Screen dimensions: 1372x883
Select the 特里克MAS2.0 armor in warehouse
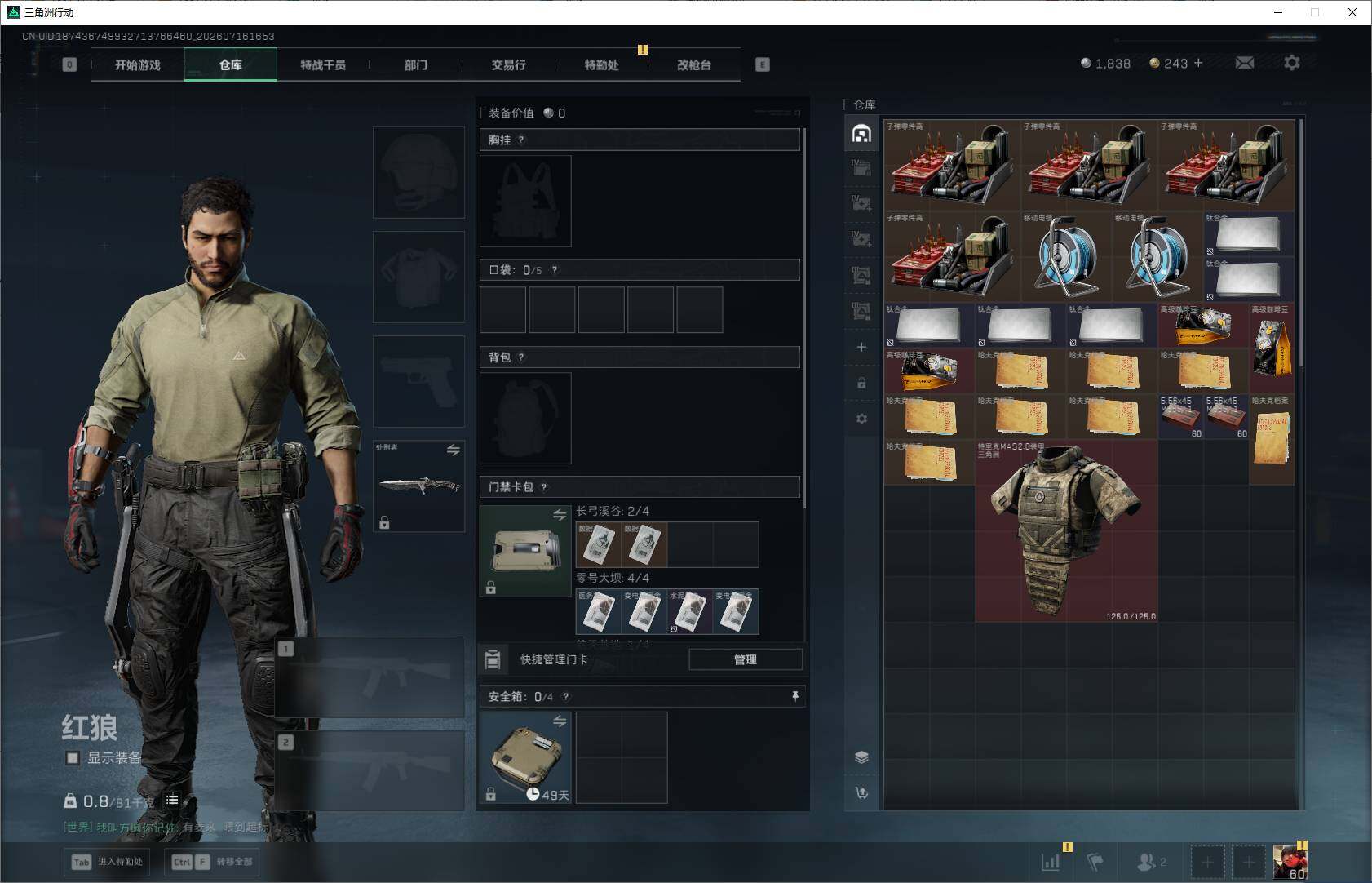point(1066,531)
